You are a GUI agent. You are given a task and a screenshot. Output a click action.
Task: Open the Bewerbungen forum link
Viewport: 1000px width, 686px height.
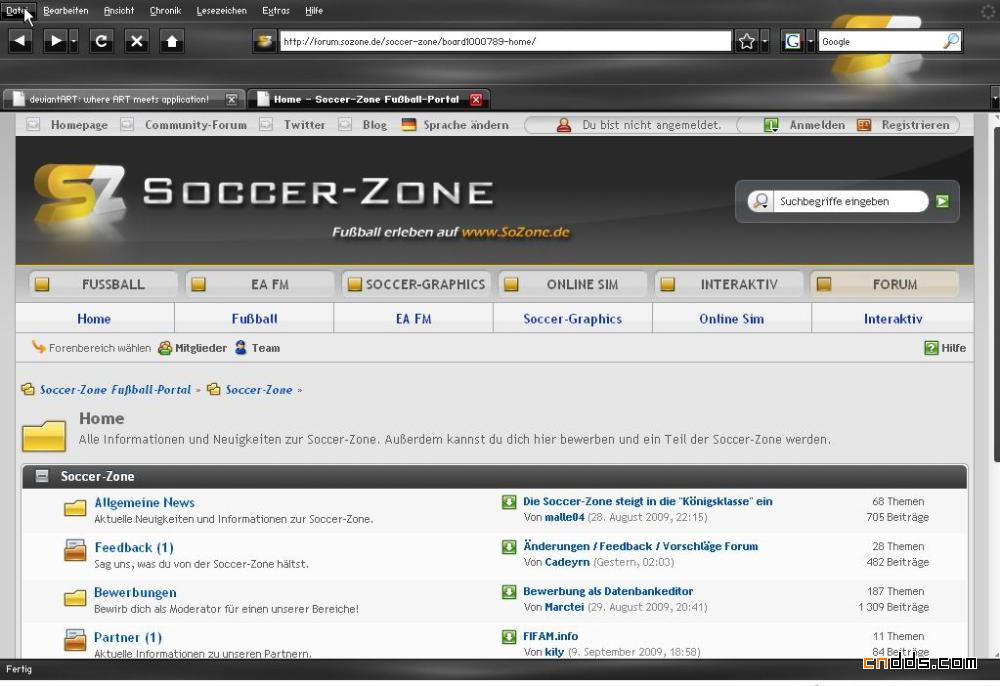pos(135,592)
